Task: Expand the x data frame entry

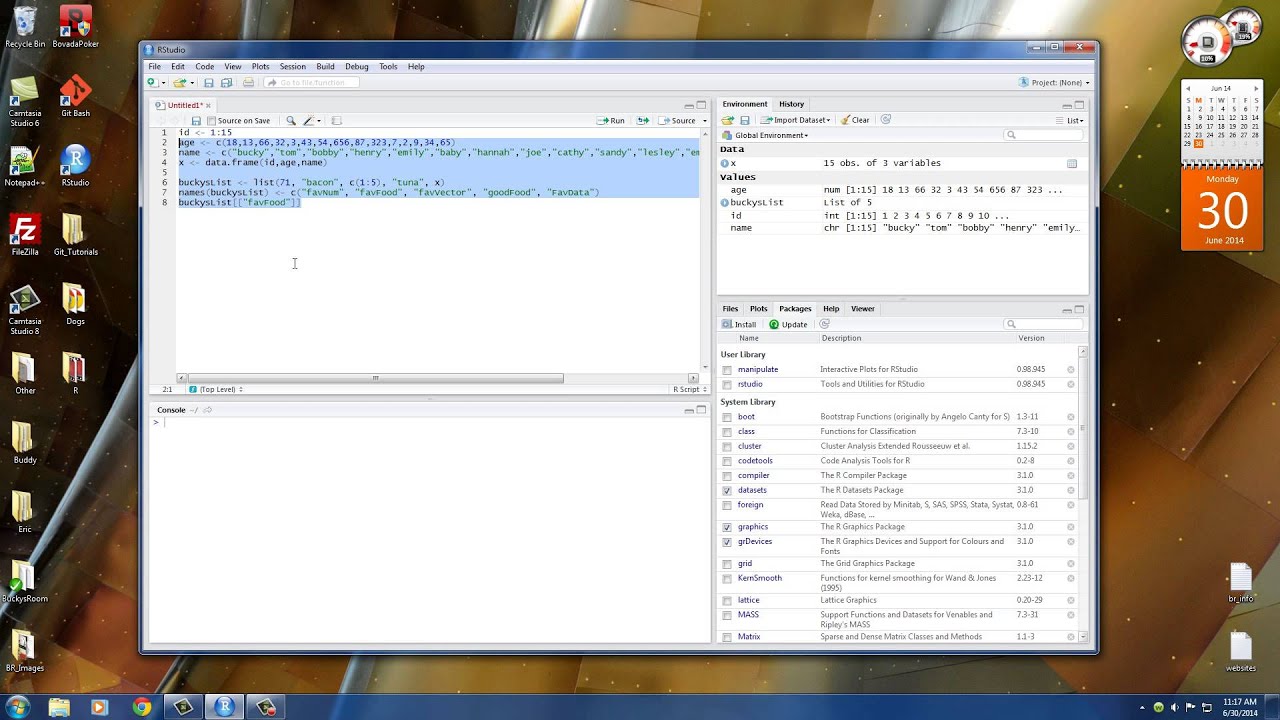Action: [x=725, y=163]
